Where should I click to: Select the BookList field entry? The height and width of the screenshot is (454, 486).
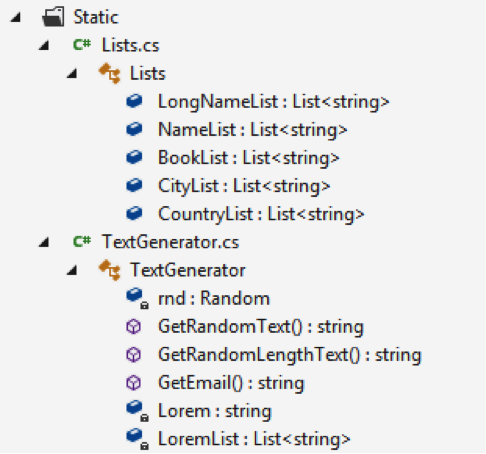click(x=249, y=158)
